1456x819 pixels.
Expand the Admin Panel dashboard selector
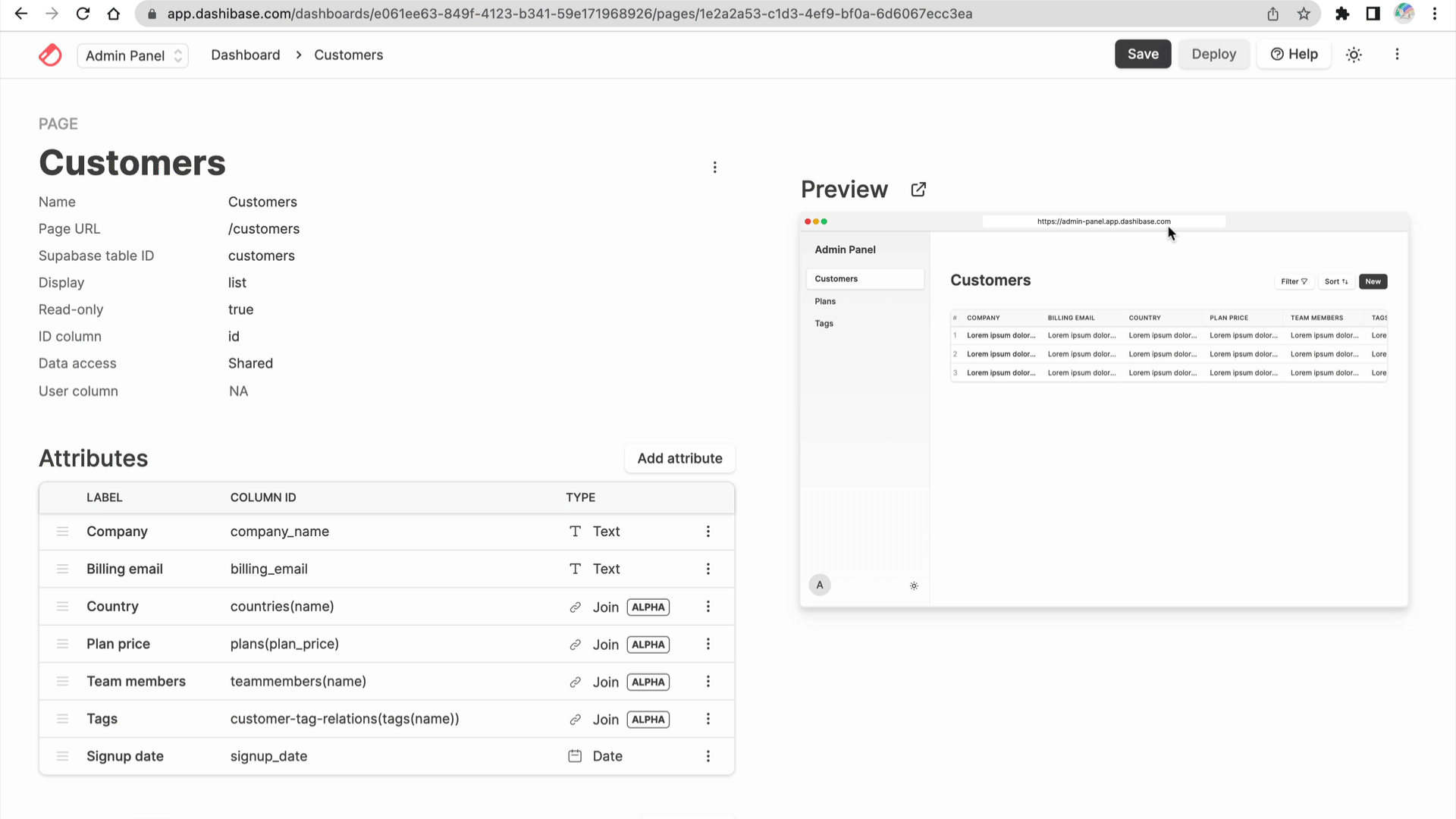(133, 55)
